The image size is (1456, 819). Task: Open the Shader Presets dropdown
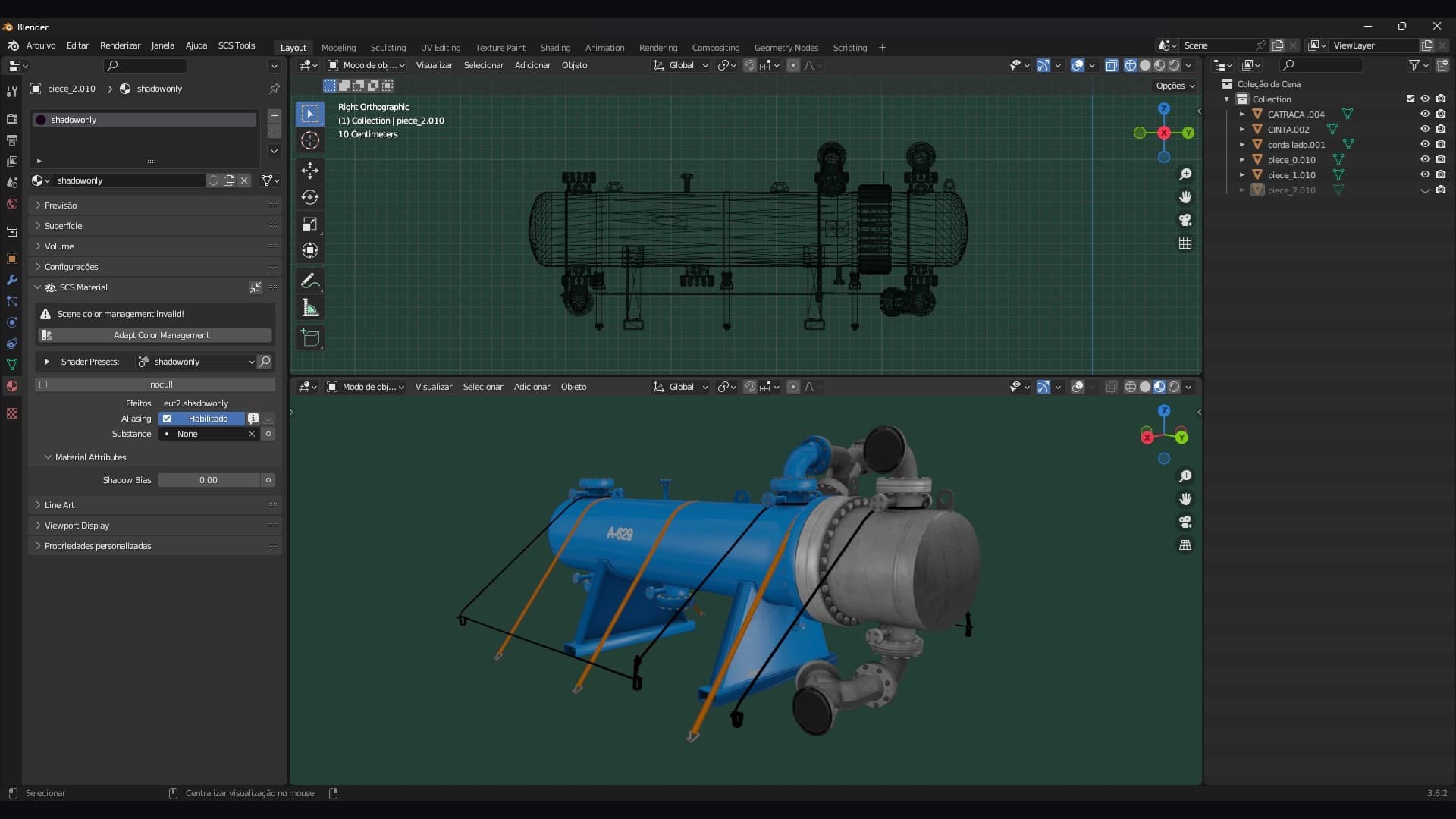coord(196,362)
